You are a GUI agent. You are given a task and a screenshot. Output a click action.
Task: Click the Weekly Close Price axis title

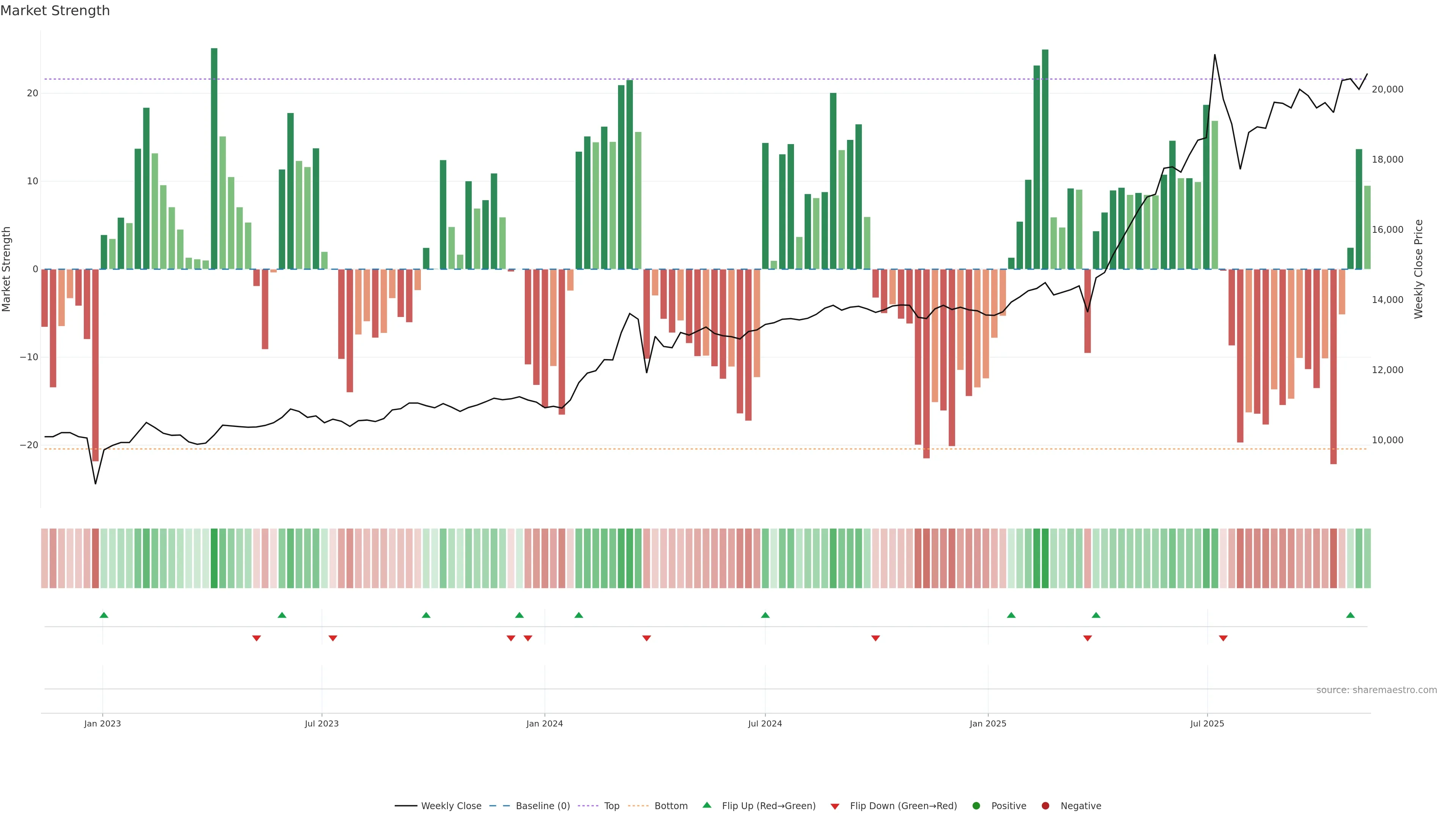point(1418,269)
